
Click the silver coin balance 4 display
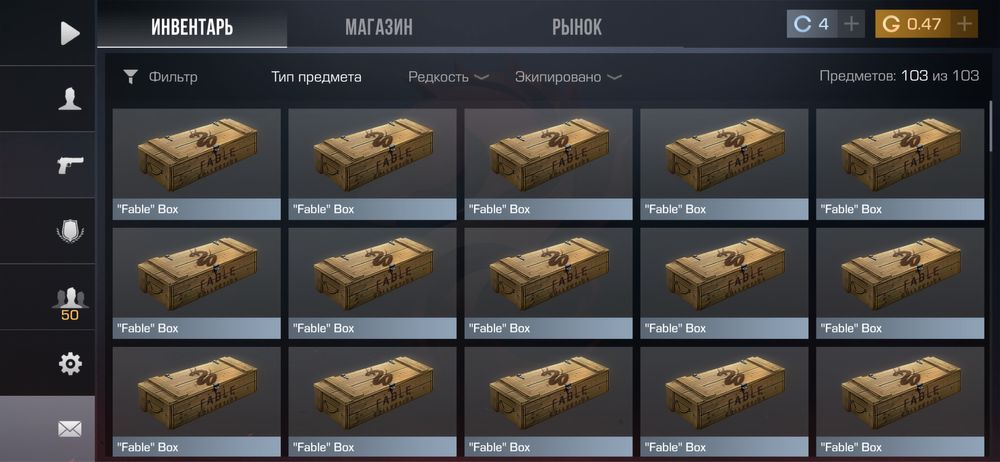[x=812, y=24]
